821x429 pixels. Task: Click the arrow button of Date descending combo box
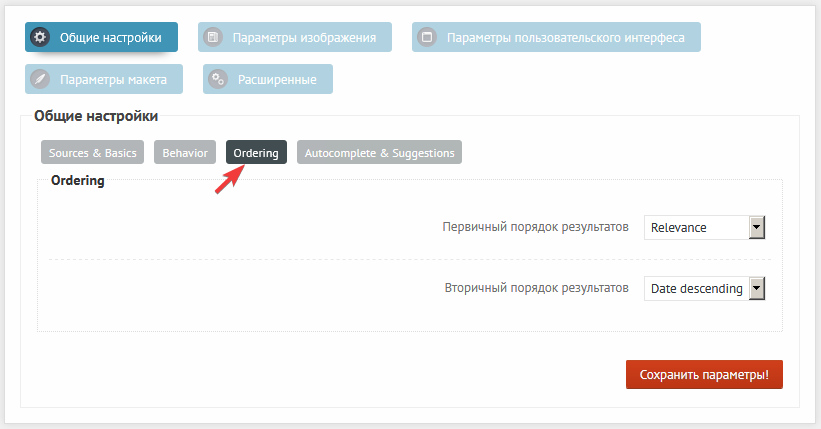click(x=757, y=288)
